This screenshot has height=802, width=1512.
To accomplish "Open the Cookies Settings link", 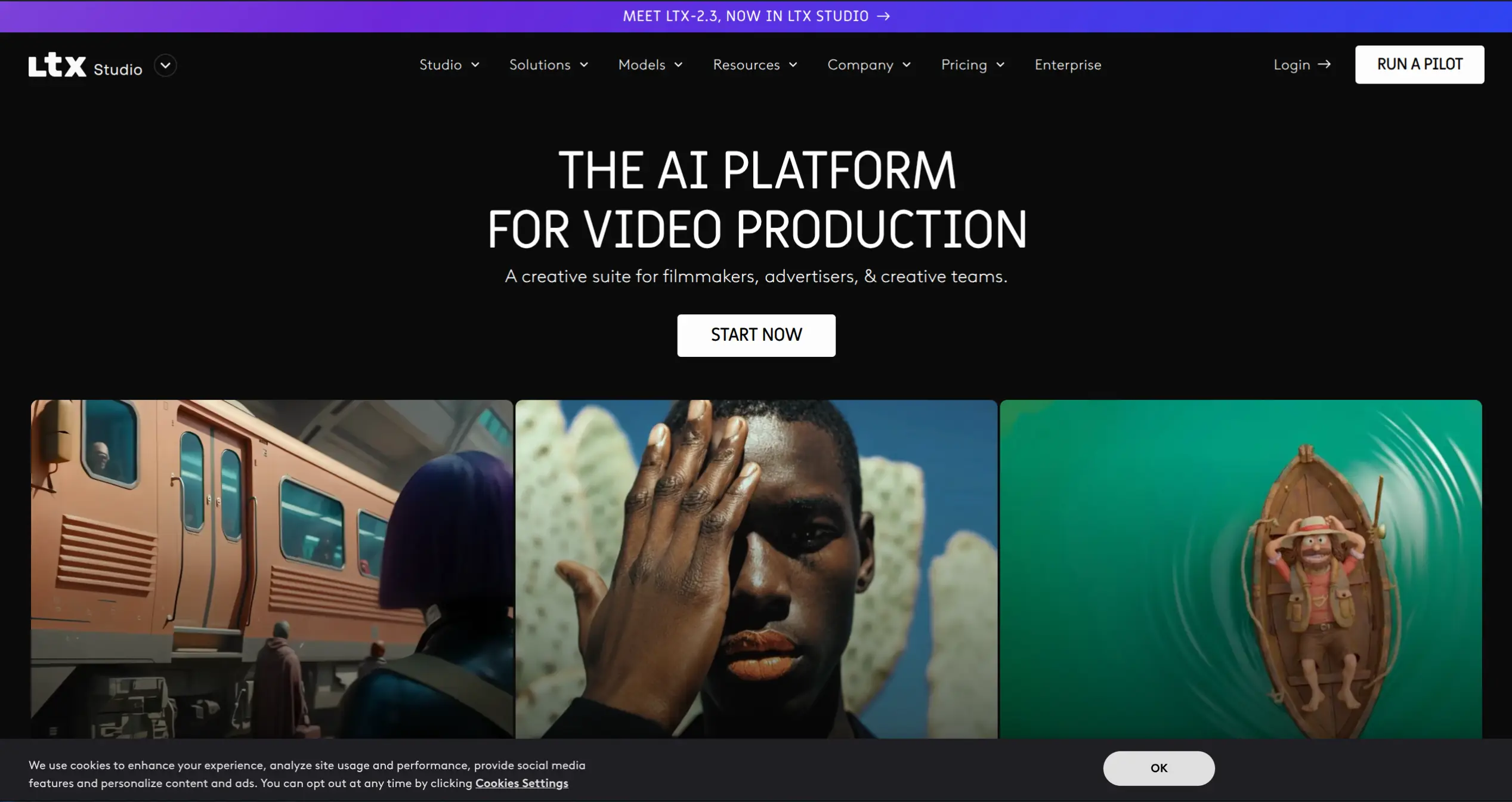I will (x=521, y=783).
